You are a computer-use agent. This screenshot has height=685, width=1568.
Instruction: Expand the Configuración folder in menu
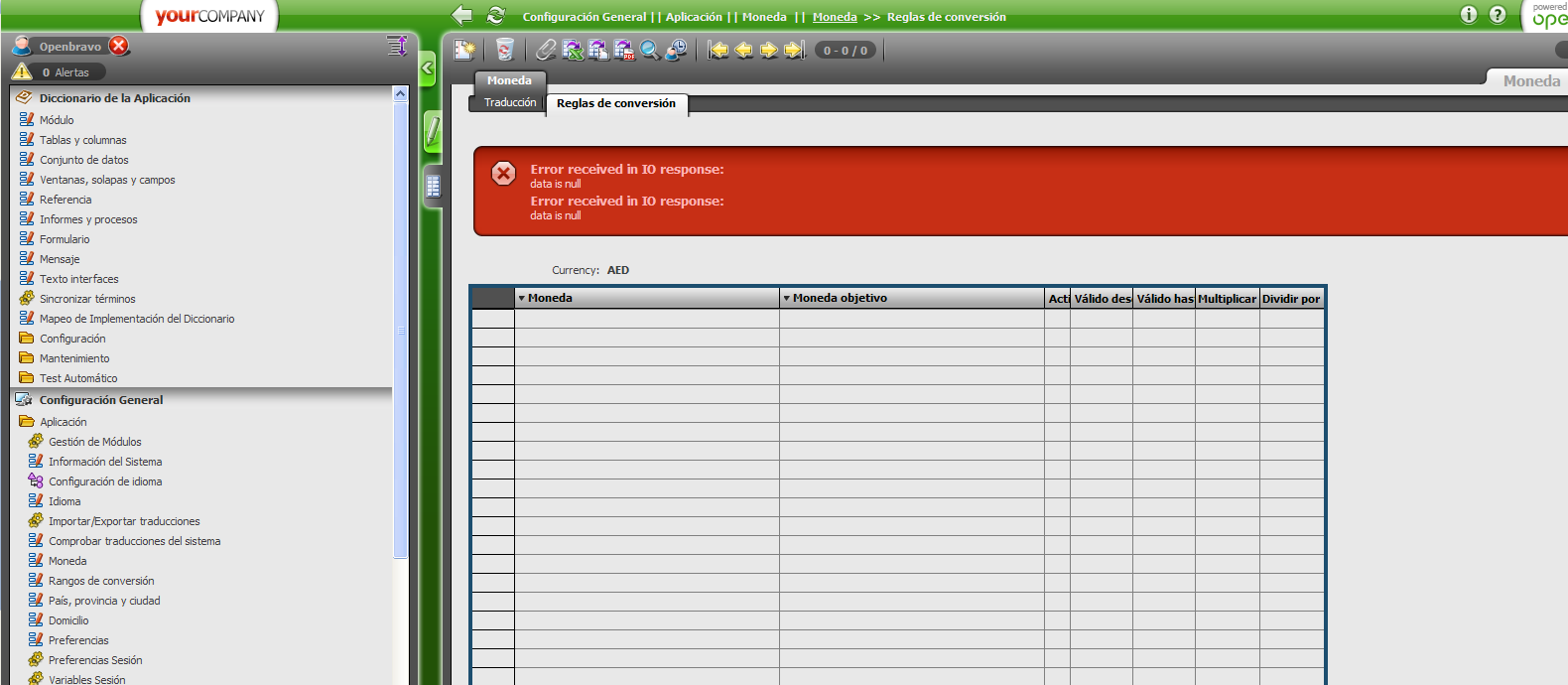pos(72,339)
